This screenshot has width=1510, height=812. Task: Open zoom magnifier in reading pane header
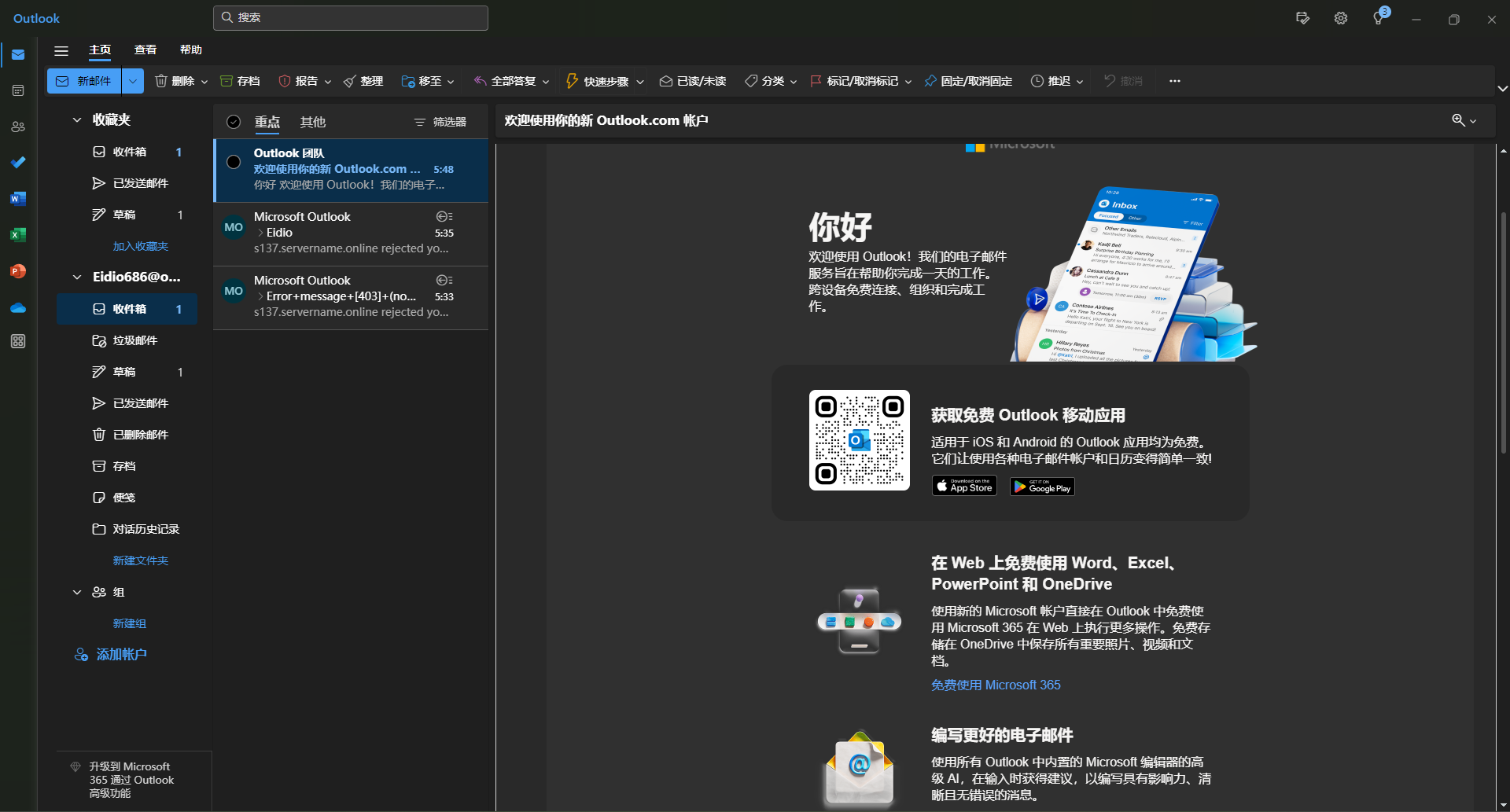point(1458,120)
